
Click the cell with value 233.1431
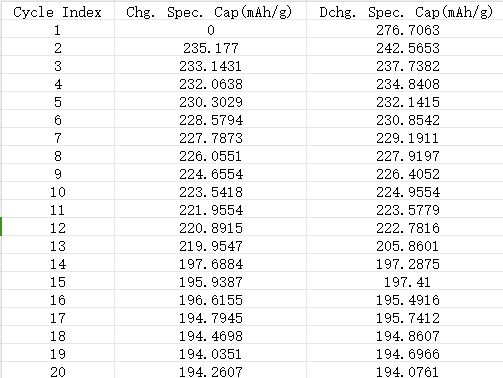210,66
